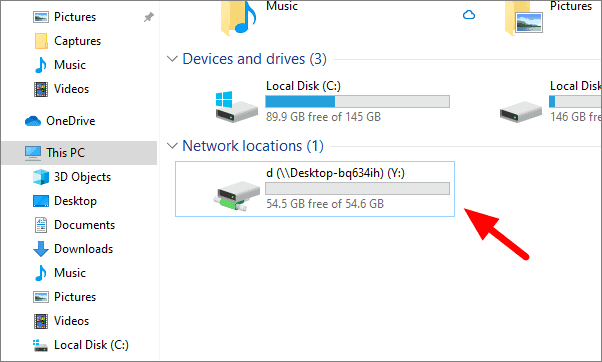Select the Music folder icon at top
Image resolution: width=602 pixels, height=362 pixels.
click(238, 17)
